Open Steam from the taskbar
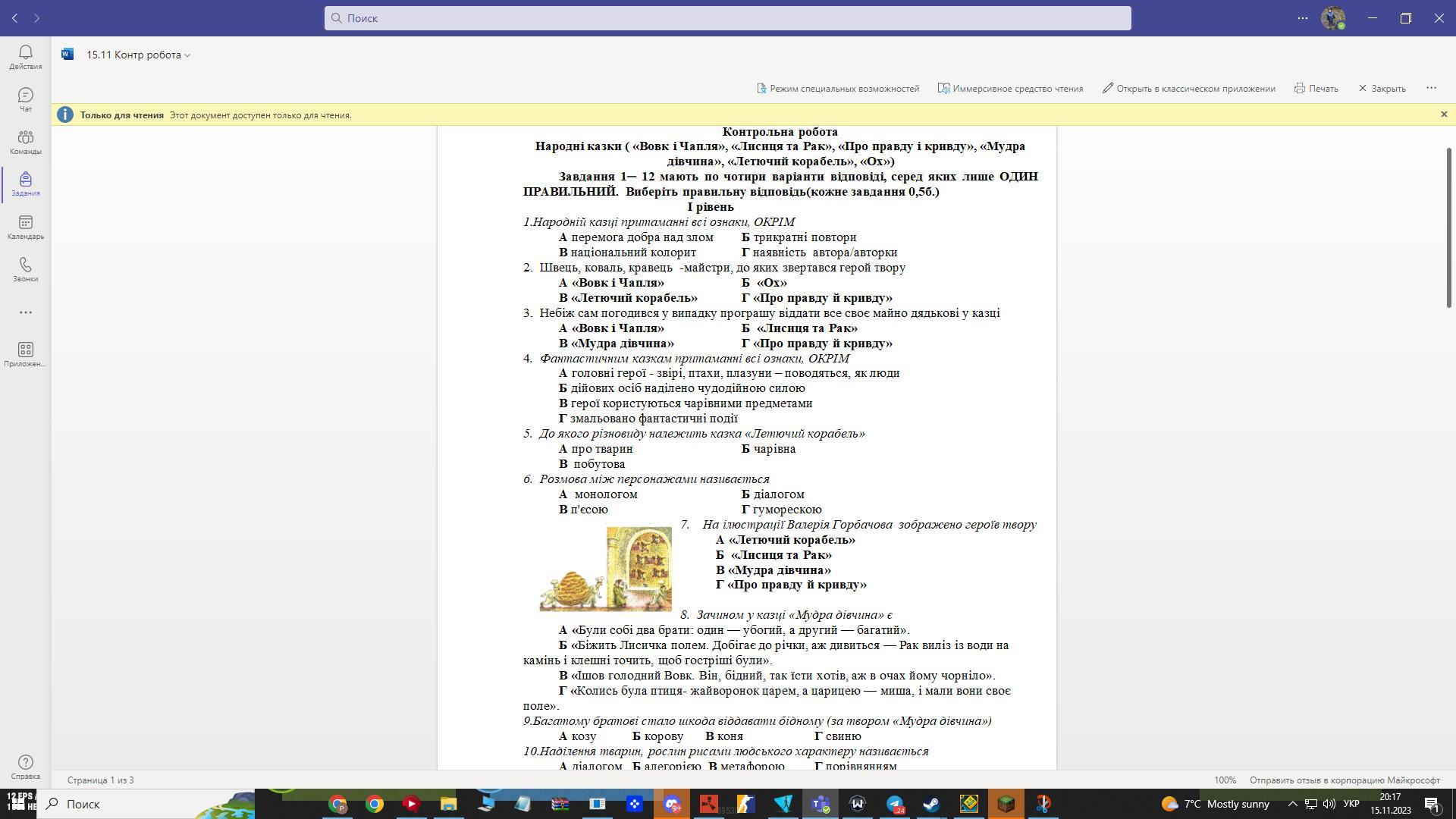The width and height of the screenshot is (1456, 819). [932, 804]
